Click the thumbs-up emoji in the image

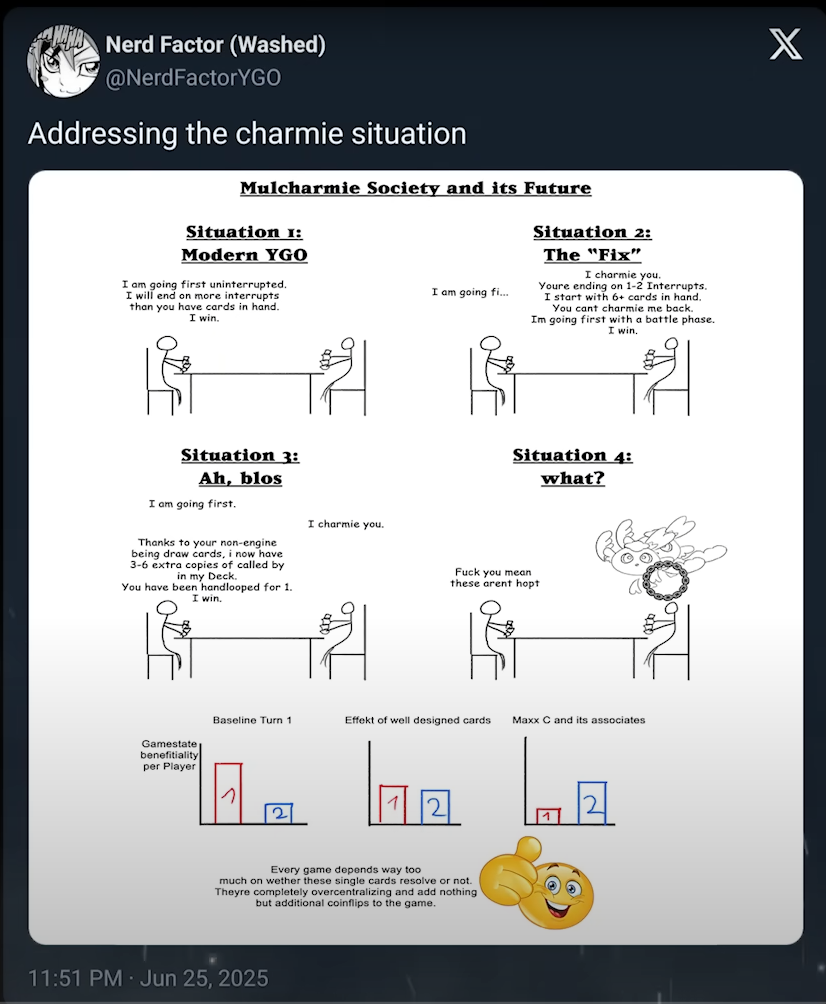[x=537, y=882]
